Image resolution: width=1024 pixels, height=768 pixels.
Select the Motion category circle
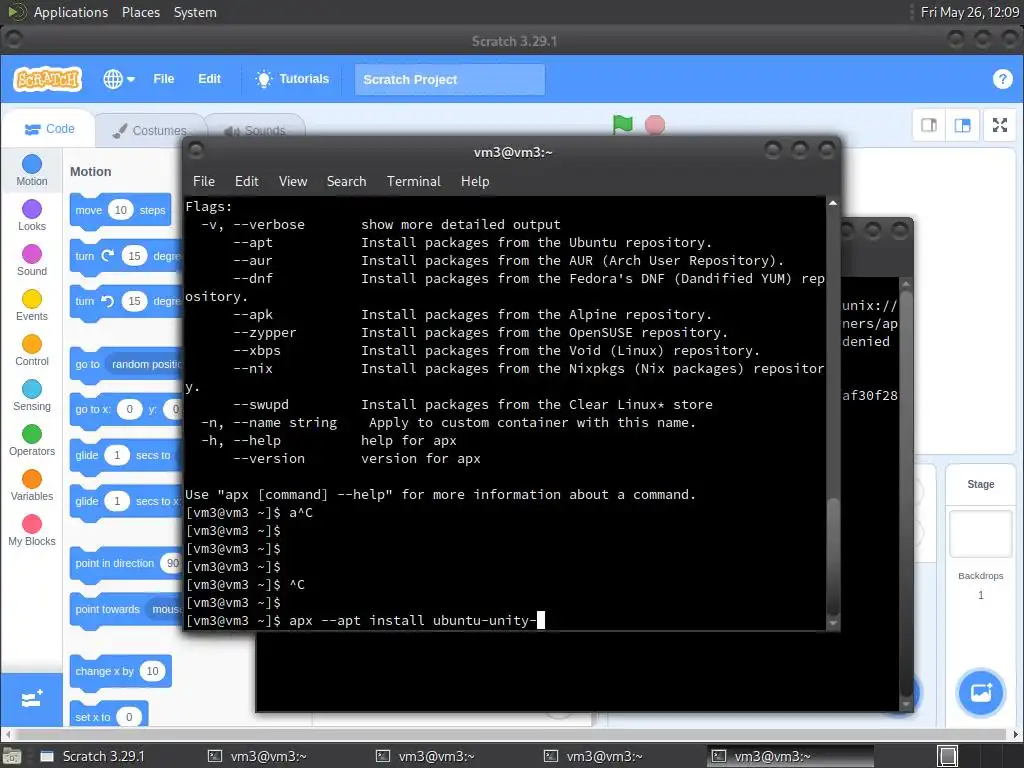31,164
